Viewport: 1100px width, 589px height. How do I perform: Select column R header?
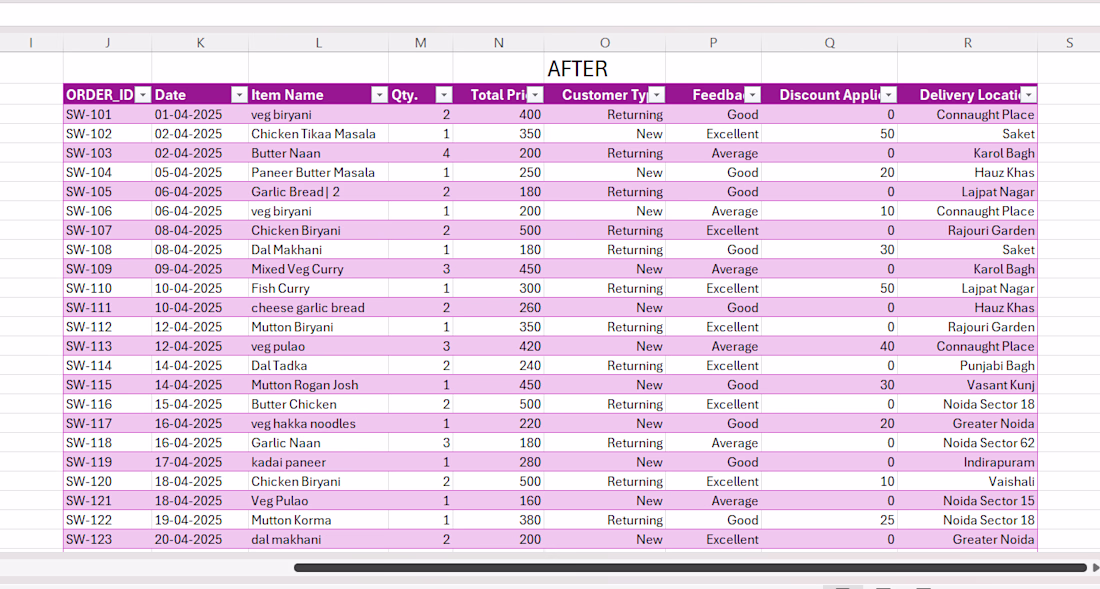967,43
